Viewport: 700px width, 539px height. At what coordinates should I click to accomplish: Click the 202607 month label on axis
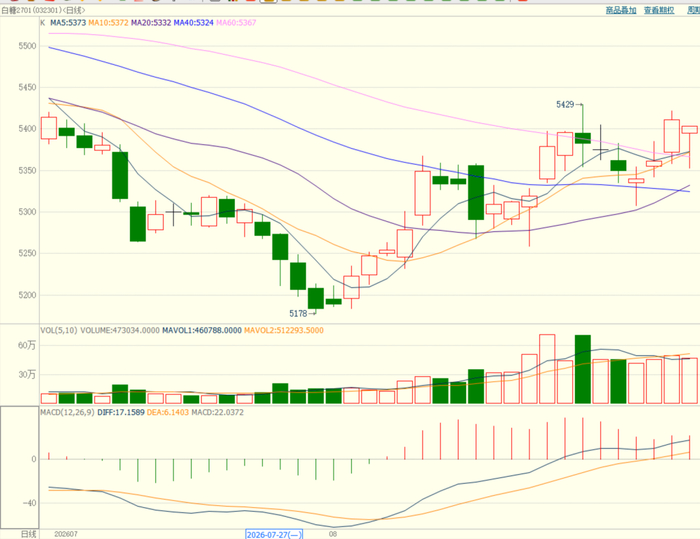66,534
